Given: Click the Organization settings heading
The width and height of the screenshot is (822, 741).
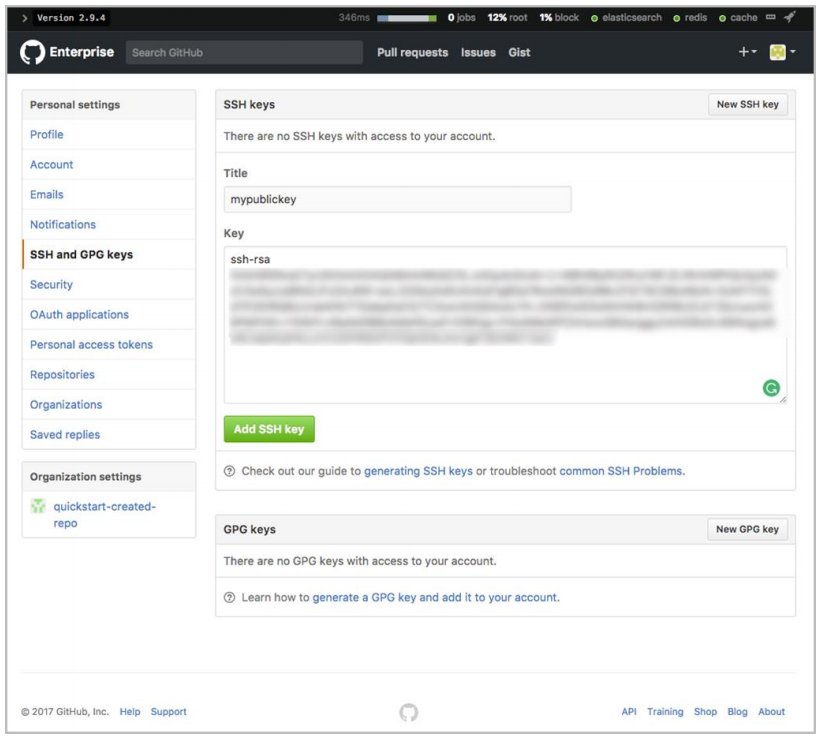Looking at the screenshot, I should coord(85,477).
